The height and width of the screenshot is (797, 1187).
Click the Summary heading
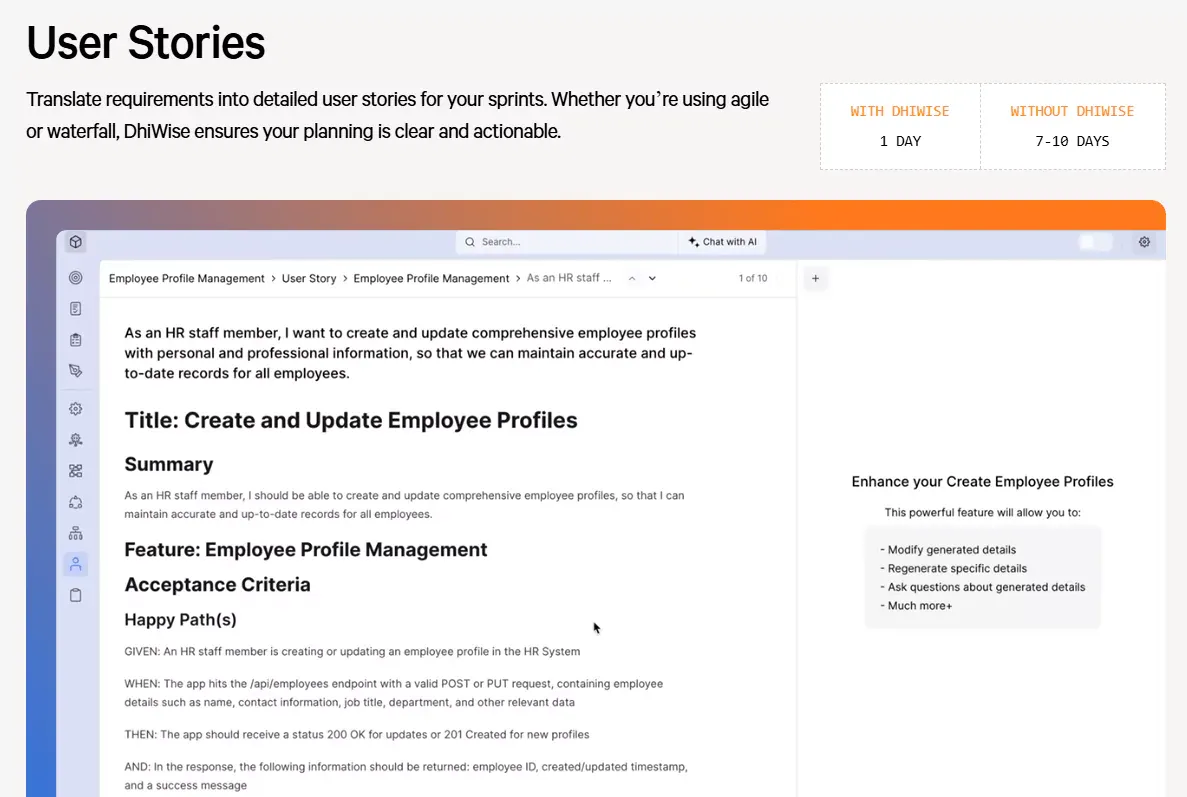[169, 464]
